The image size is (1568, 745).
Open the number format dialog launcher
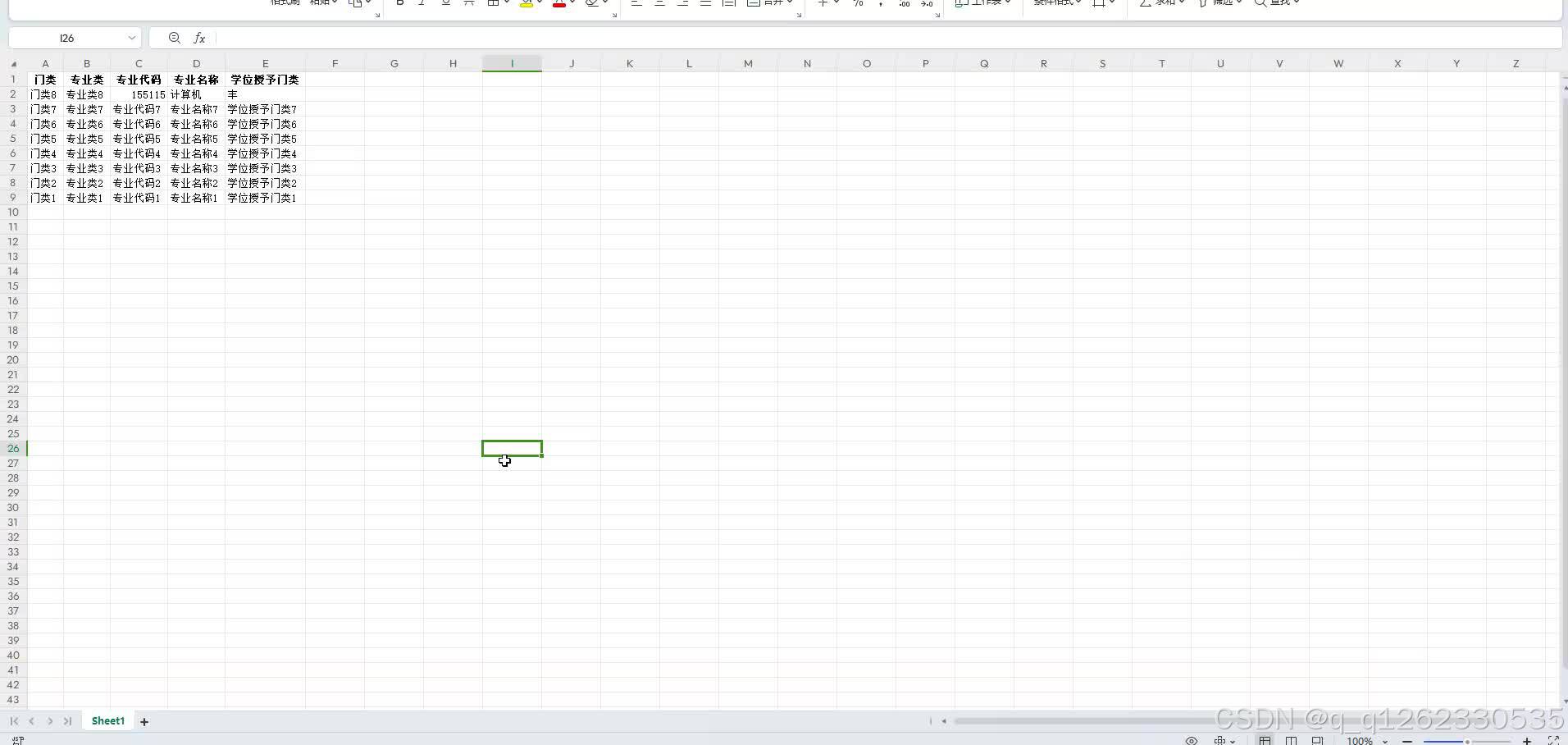click(937, 15)
